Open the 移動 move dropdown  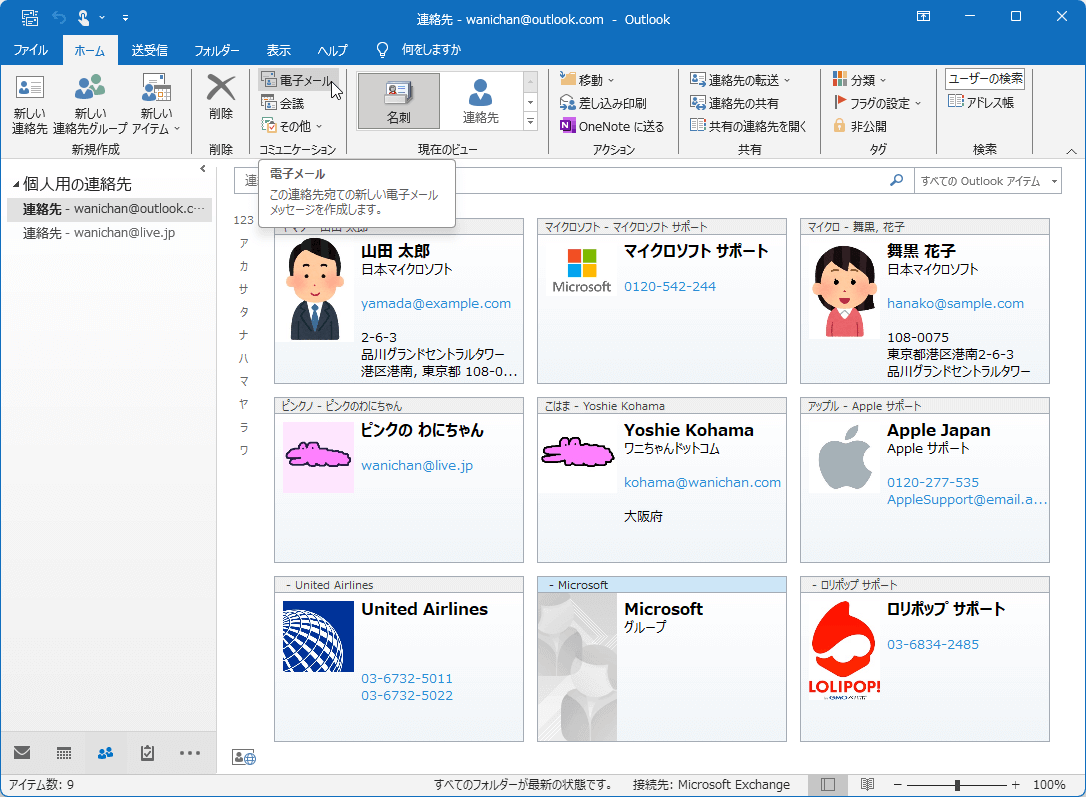(x=587, y=80)
